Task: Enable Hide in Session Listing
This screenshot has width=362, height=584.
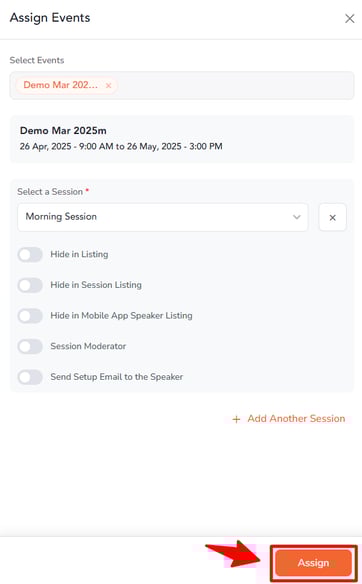Action: [30, 285]
